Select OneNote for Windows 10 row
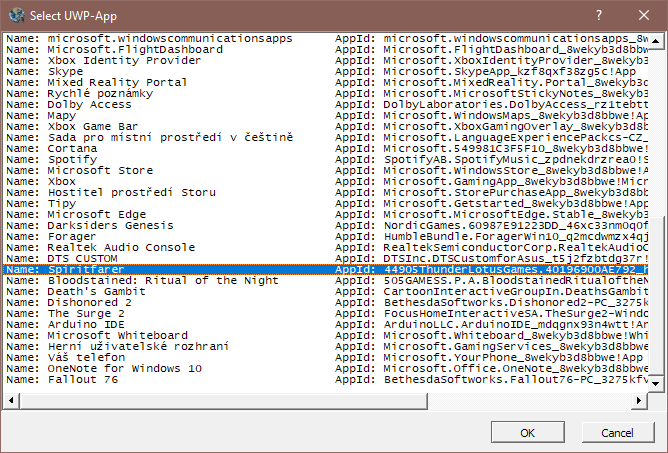Image resolution: width=668 pixels, height=453 pixels. (325, 369)
